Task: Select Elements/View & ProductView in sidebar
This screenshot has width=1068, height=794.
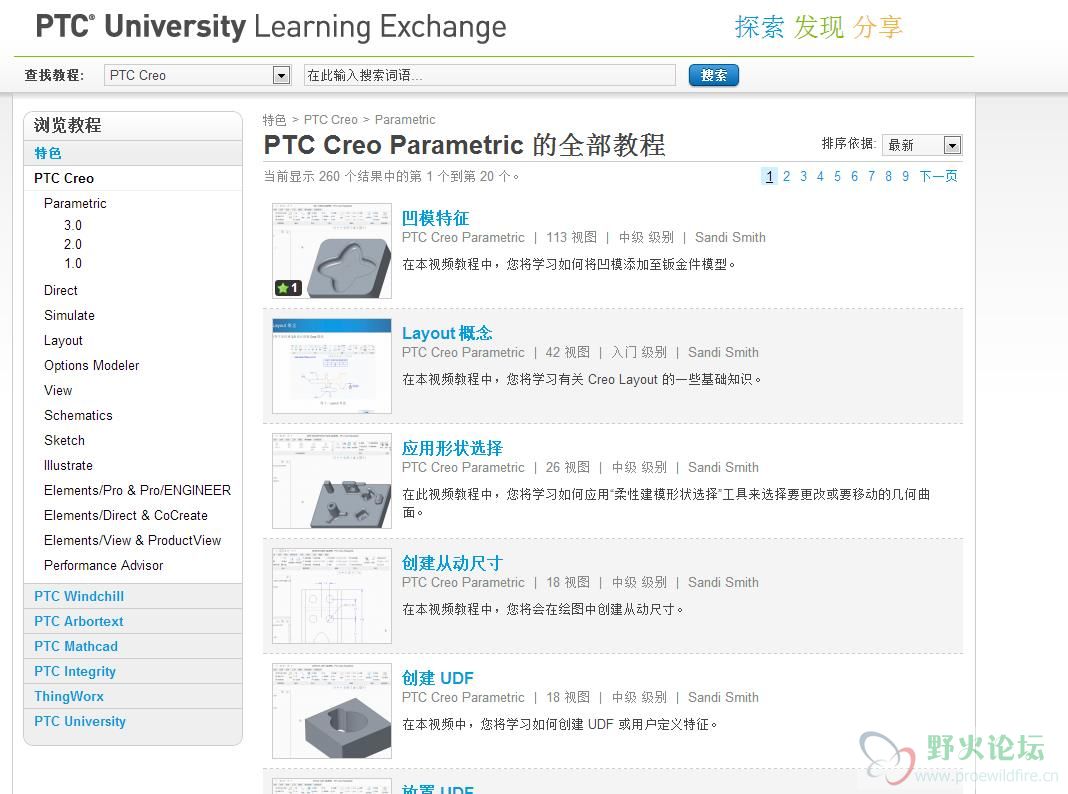Action: [133, 541]
